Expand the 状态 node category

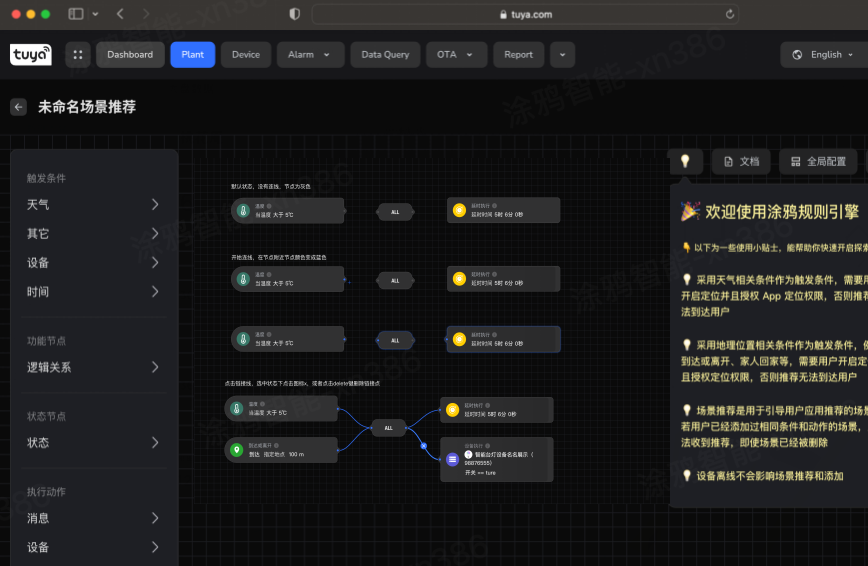93,442
